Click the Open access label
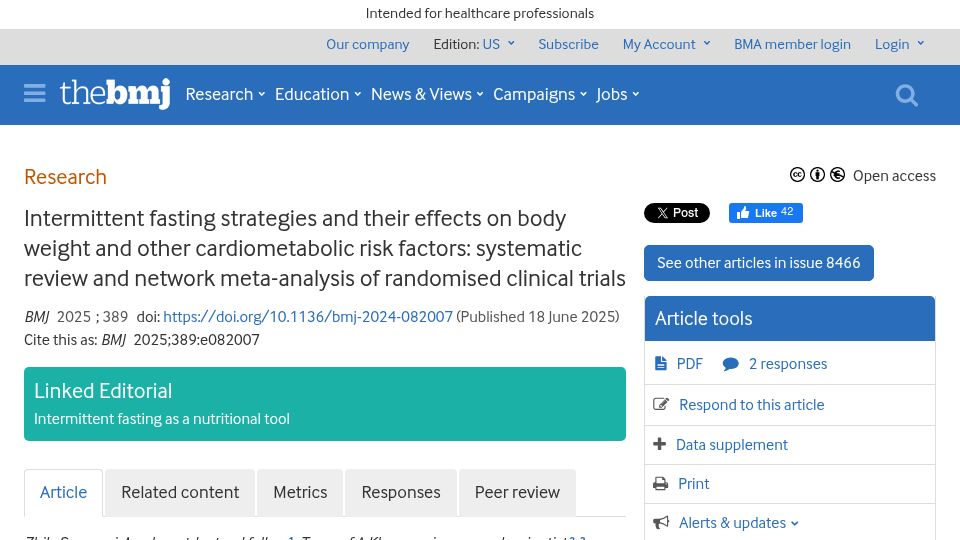Image resolution: width=960 pixels, height=540 pixels. tap(894, 176)
